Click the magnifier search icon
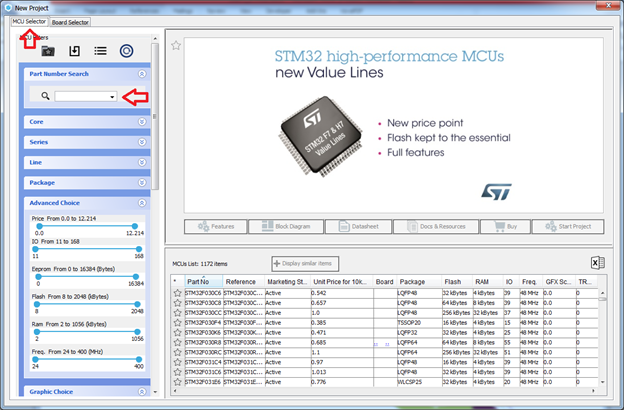The width and height of the screenshot is (624, 410). click(45, 96)
